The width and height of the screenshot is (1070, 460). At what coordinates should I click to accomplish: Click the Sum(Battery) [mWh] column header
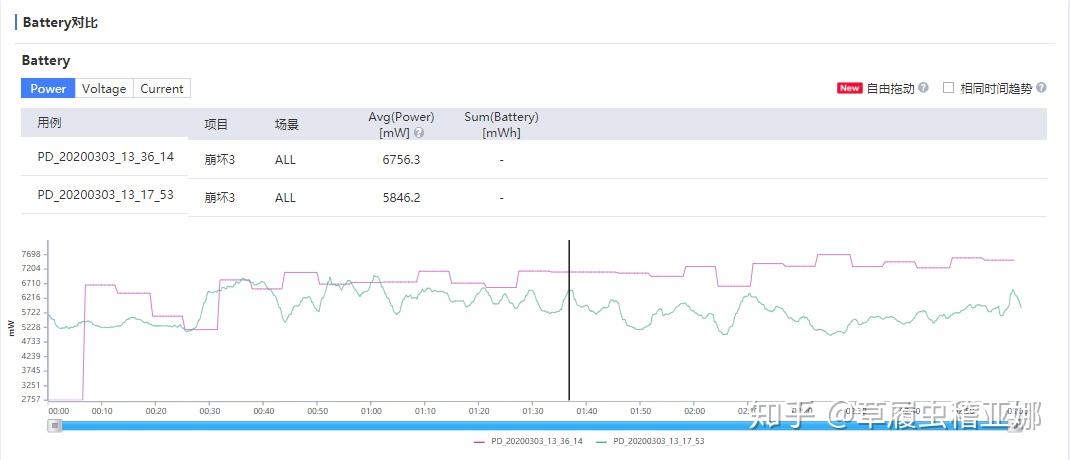click(x=501, y=124)
